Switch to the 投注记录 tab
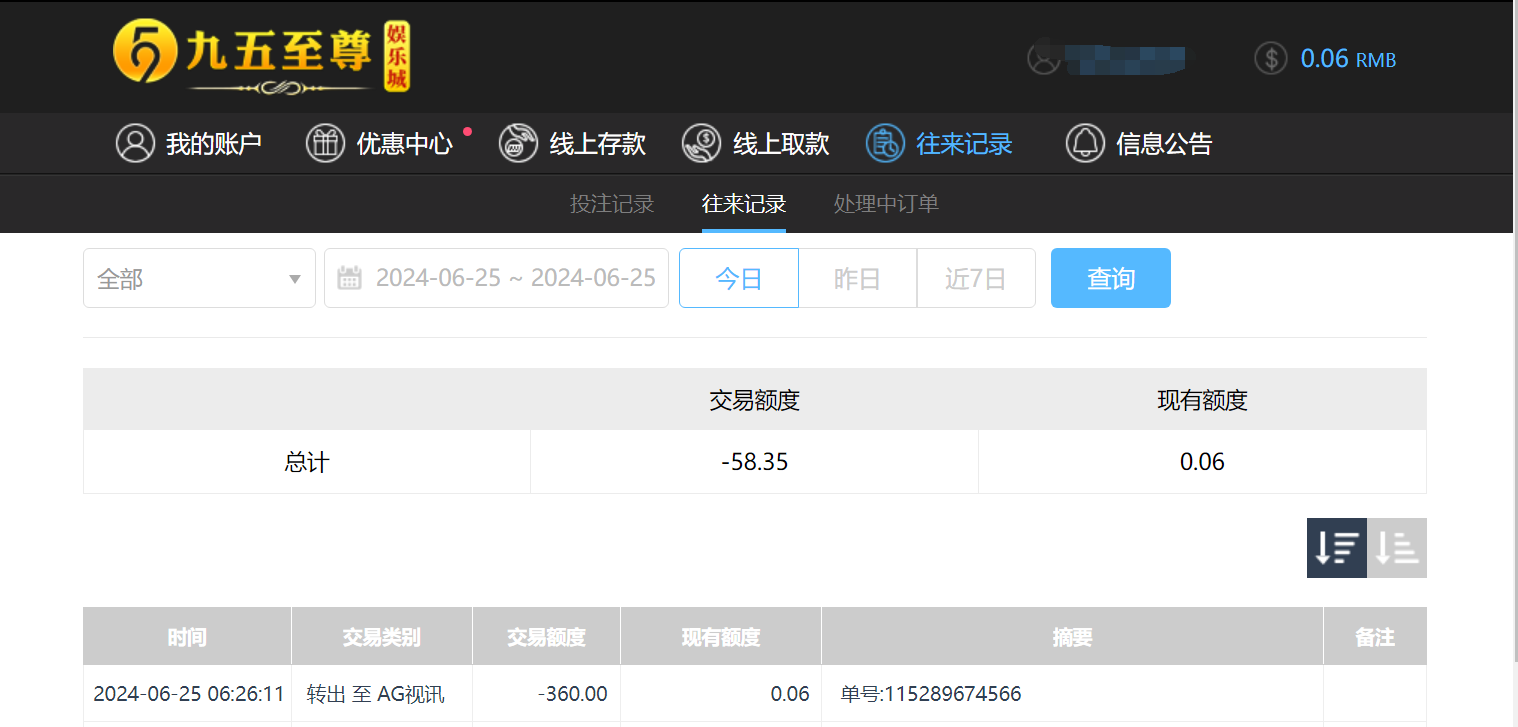1518x727 pixels. coord(611,203)
